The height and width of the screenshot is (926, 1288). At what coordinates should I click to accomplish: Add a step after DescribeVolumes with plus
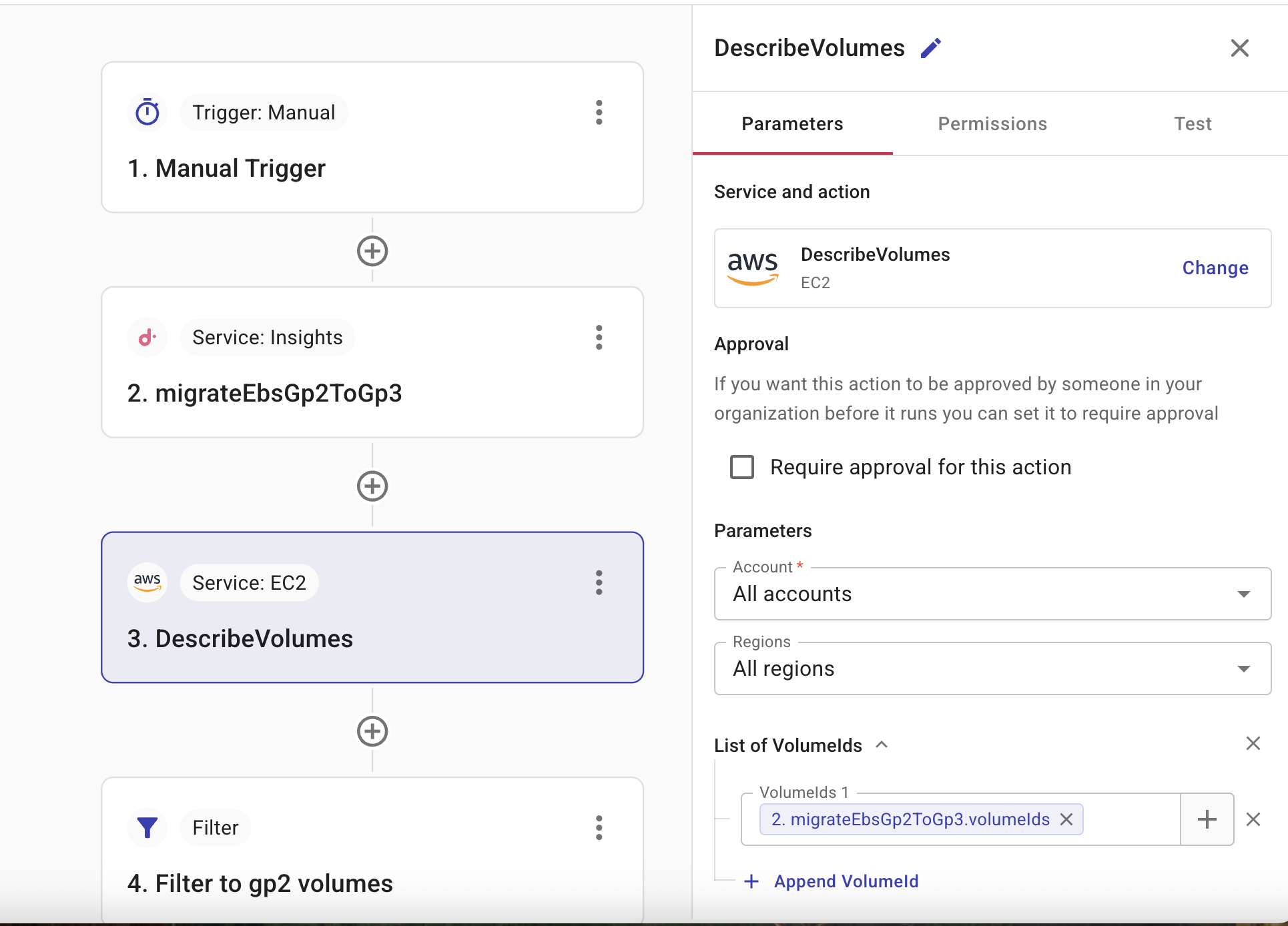(372, 731)
